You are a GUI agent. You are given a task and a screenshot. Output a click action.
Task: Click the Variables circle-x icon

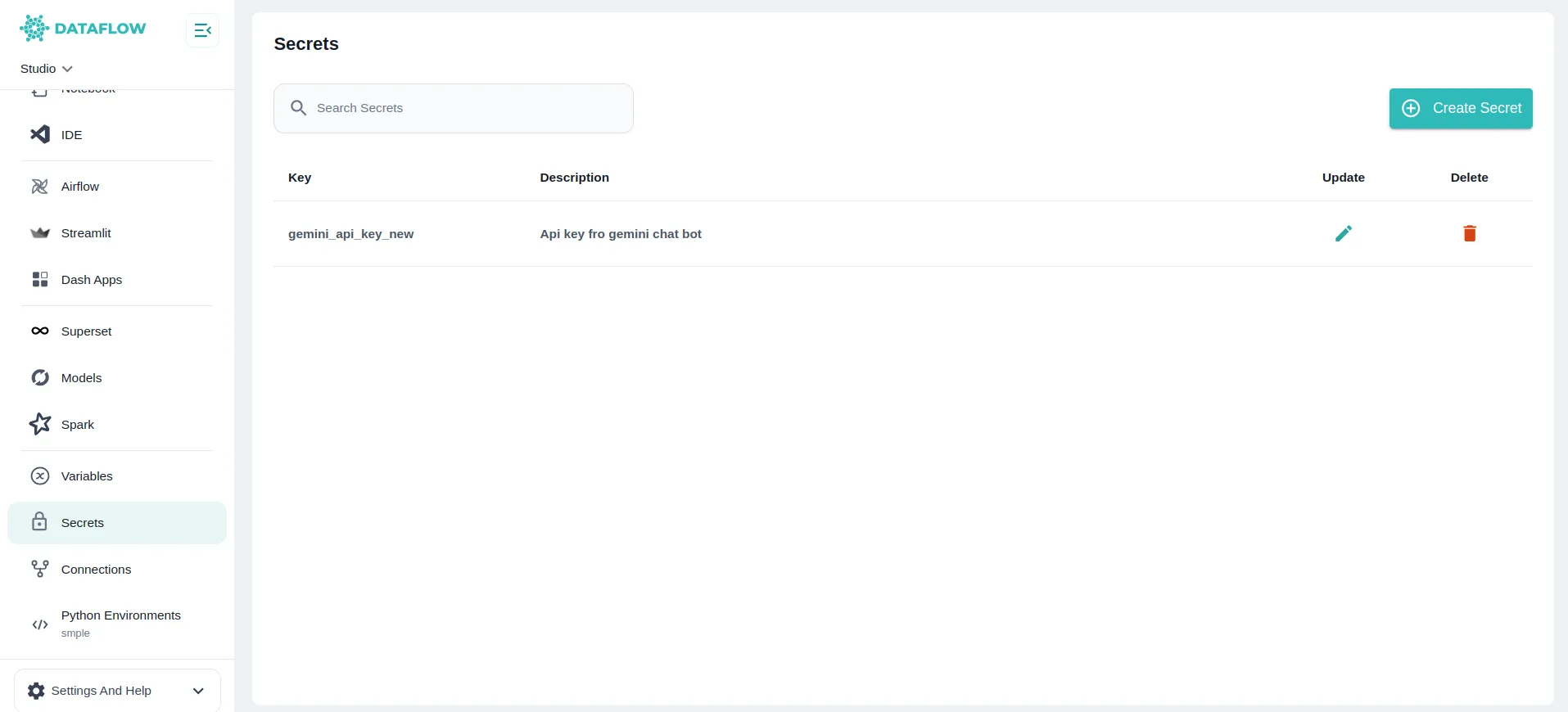(x=39, y=476)
